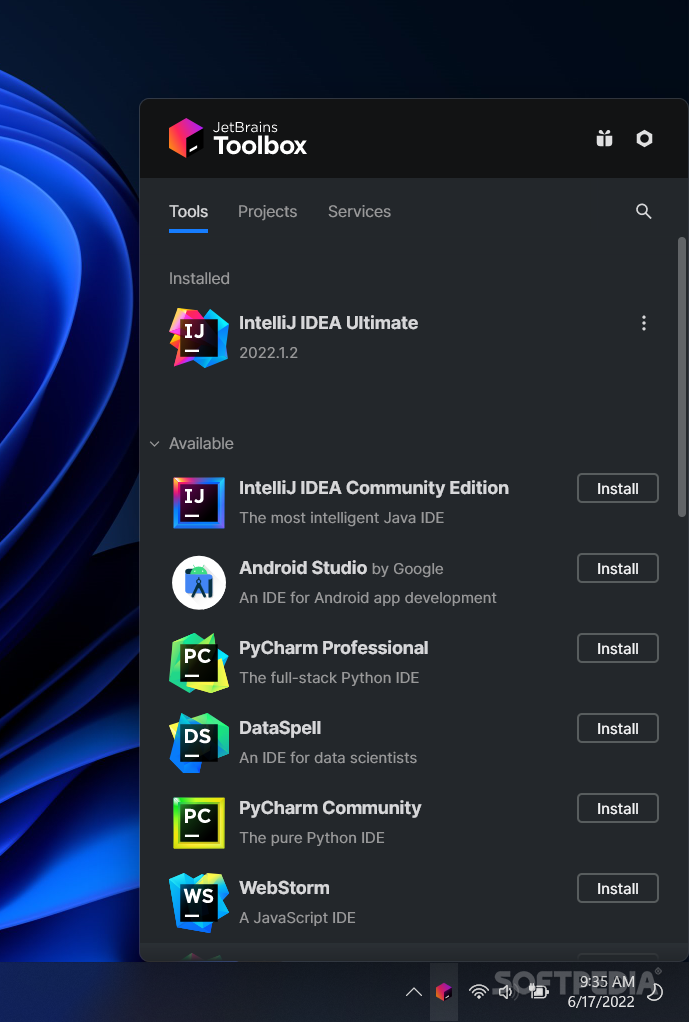The image size is (689, 1022).
Task: Switch to the Tools tab
Action: (188, 211)
